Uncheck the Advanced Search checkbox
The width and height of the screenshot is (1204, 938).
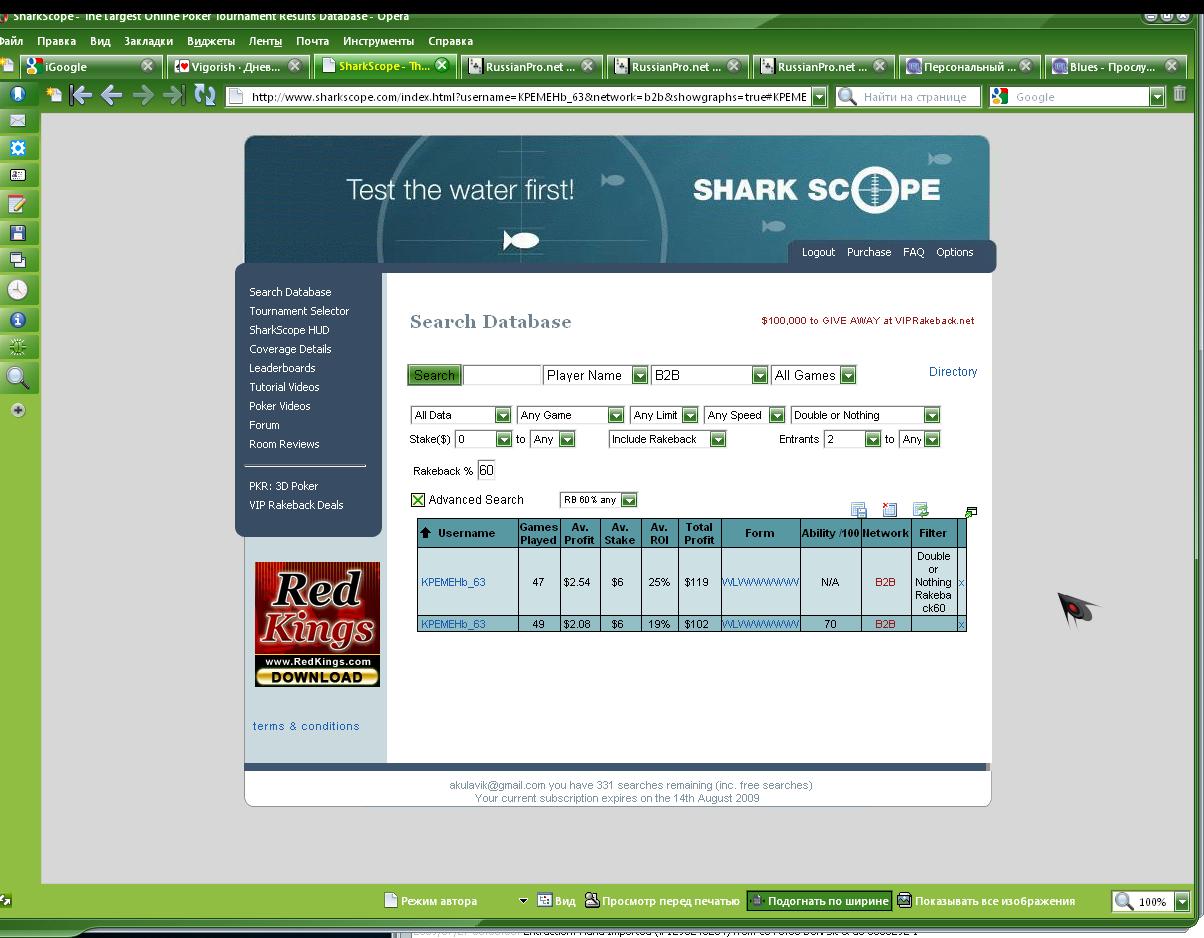click(x=418, y=500)
